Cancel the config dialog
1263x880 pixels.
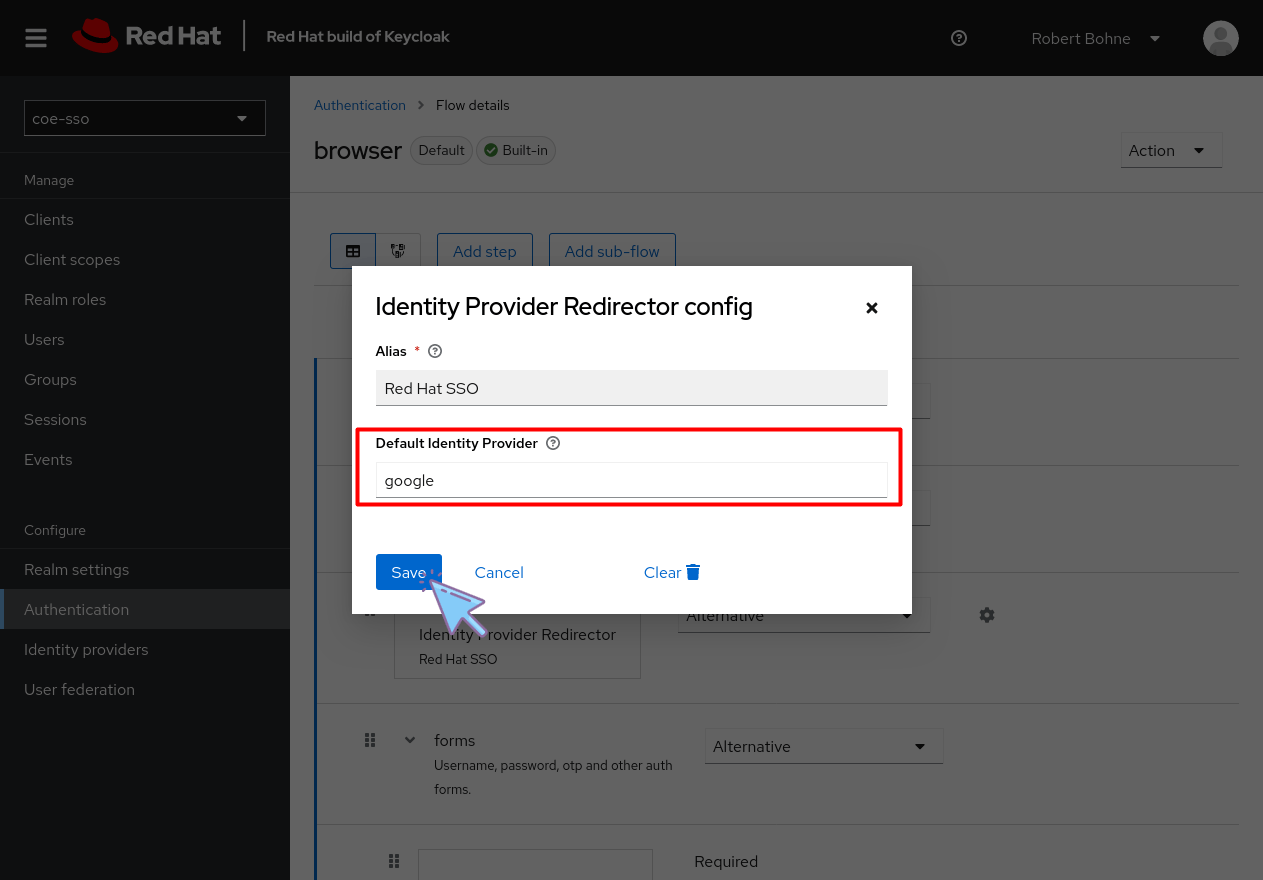click(499, 572)
